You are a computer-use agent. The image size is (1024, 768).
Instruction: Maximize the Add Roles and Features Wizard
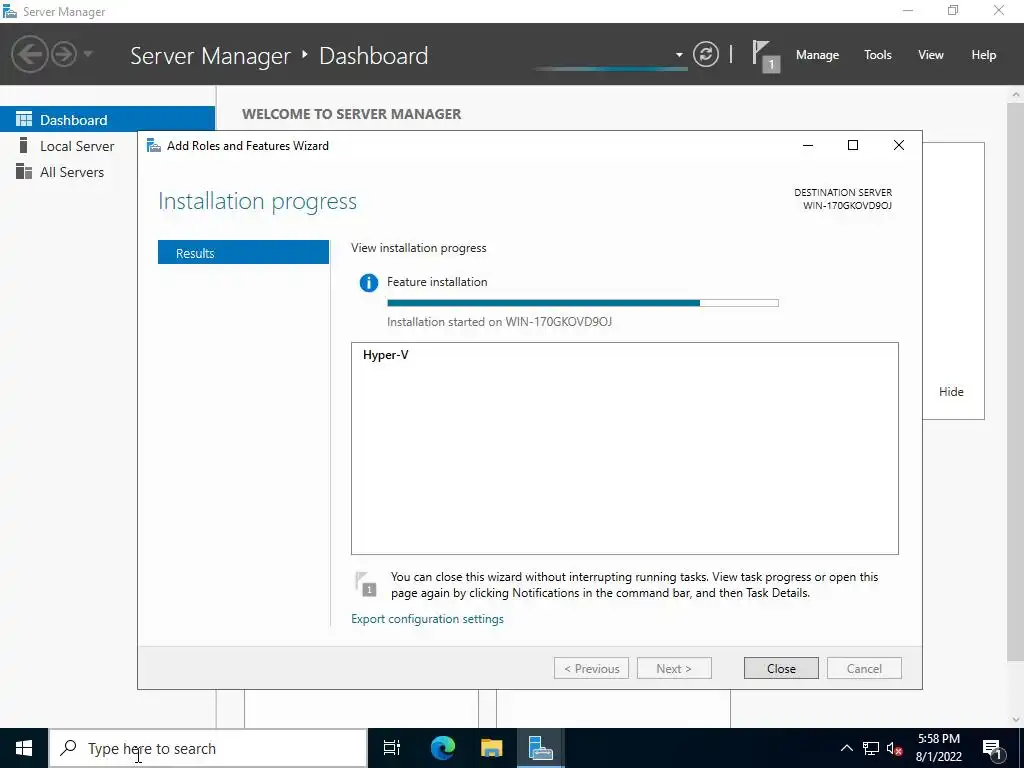852,145
